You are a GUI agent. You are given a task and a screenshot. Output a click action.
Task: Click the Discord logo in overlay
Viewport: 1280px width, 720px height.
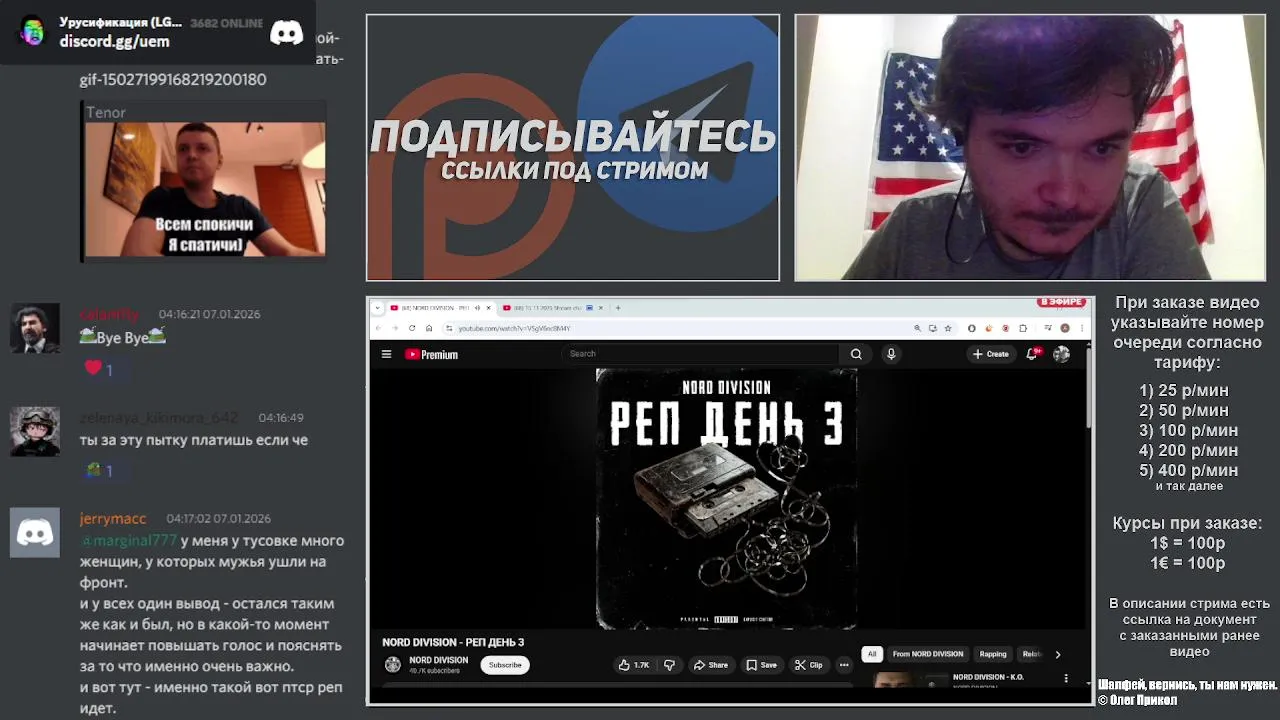click(287, 32)
